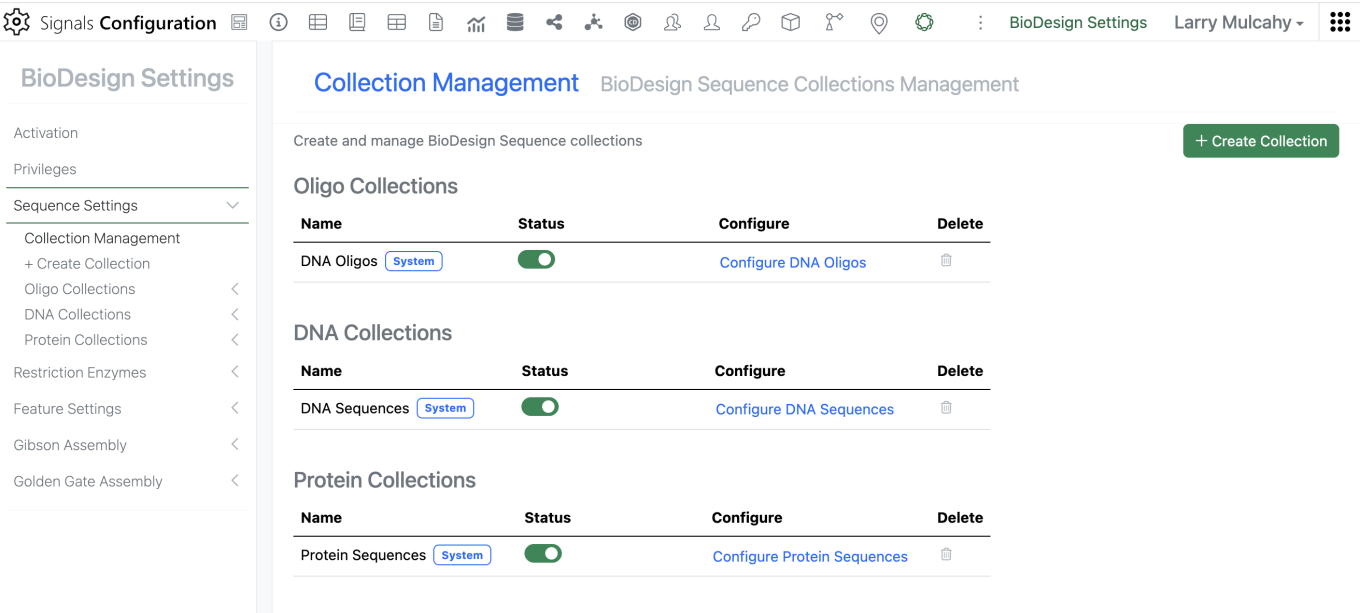1360x613 pixels.
Task: Toggle DNA Oligos collection status off
Action: pyautogui.click(x=536, y=260)
